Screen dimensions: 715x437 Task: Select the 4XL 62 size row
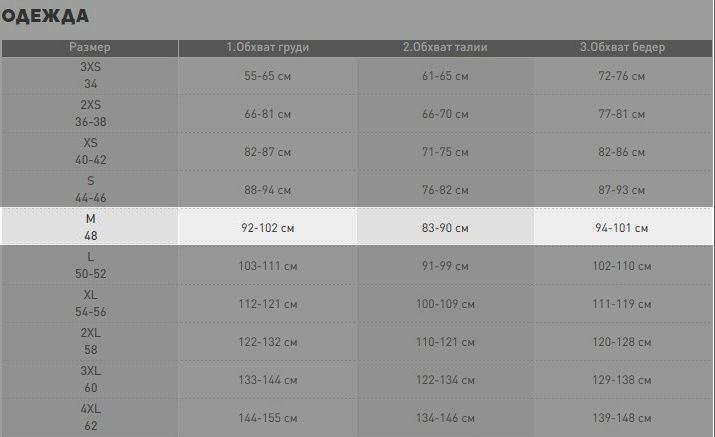point(357,417)
